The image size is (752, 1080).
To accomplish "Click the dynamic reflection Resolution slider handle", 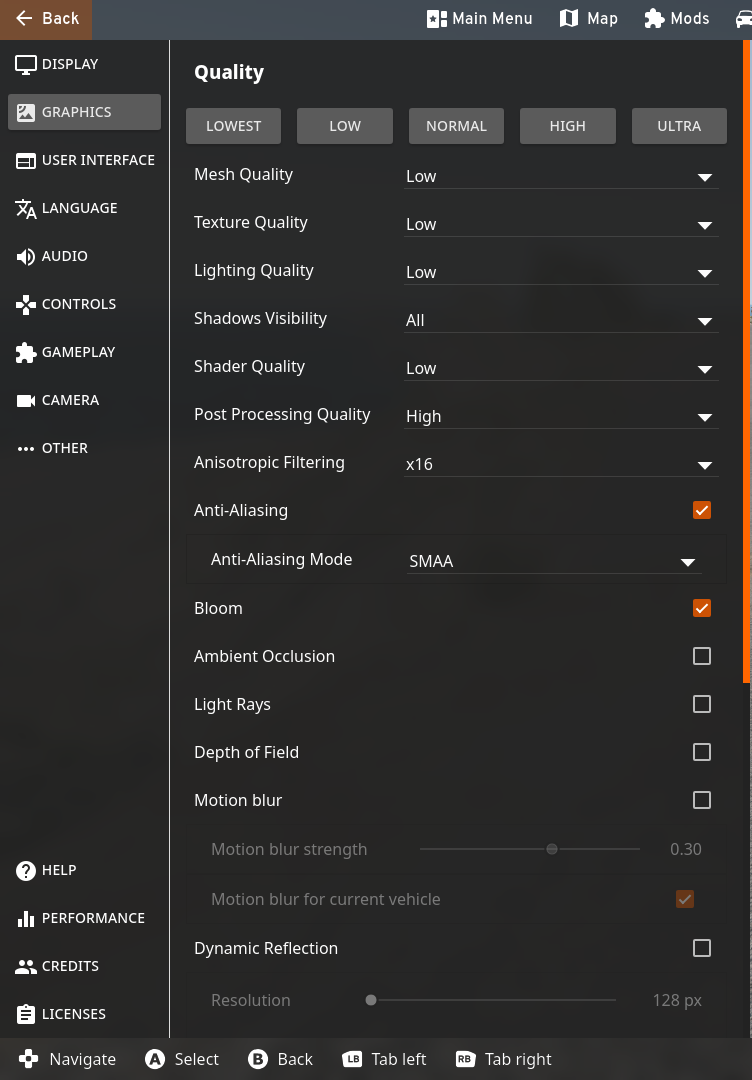I will pyautogui.click(x=371, y=1000).
